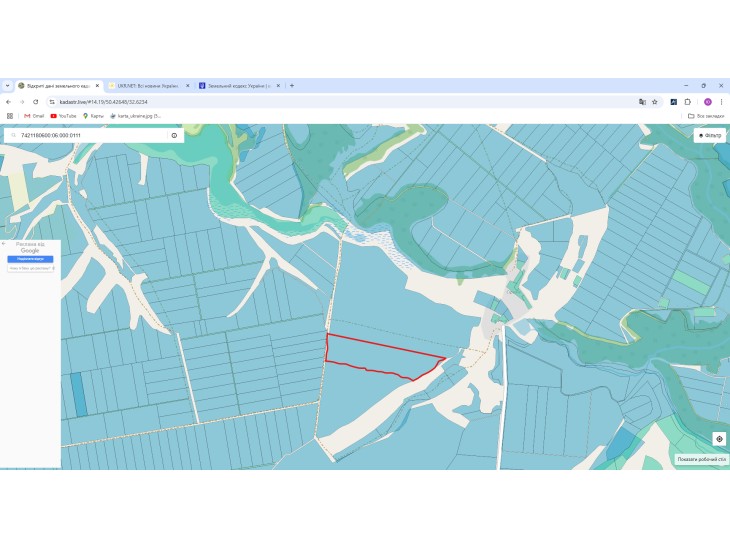This screenshot has width=730, height=547.
Task: Reload the kadastr.live page
Action: [35, 102]
